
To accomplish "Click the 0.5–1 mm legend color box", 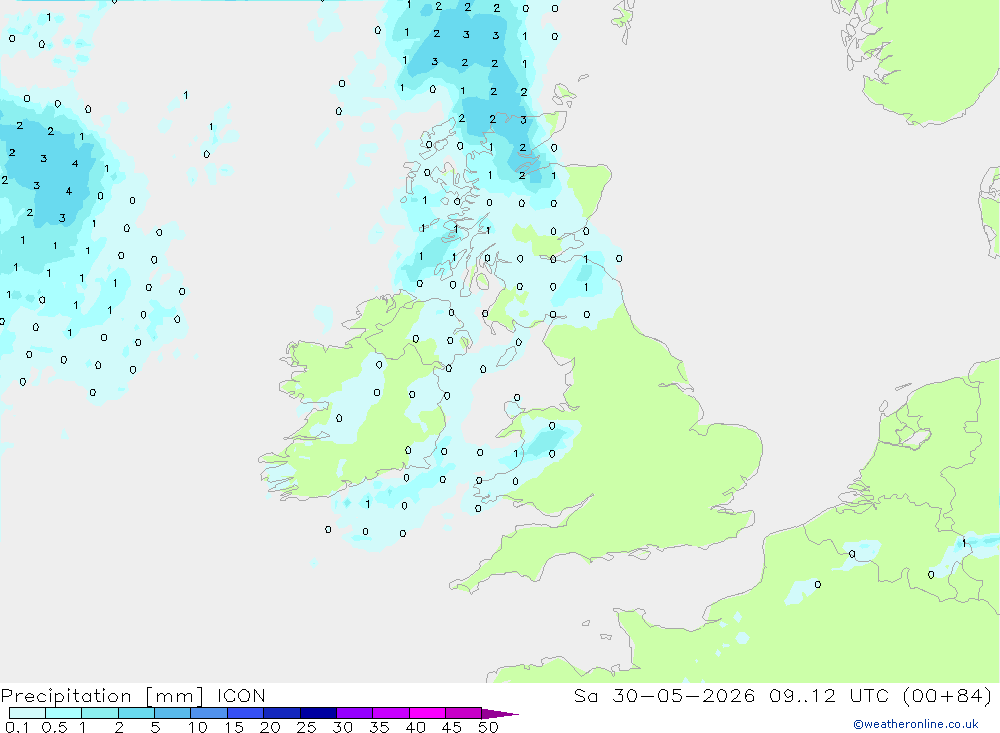I will (63, 713).
